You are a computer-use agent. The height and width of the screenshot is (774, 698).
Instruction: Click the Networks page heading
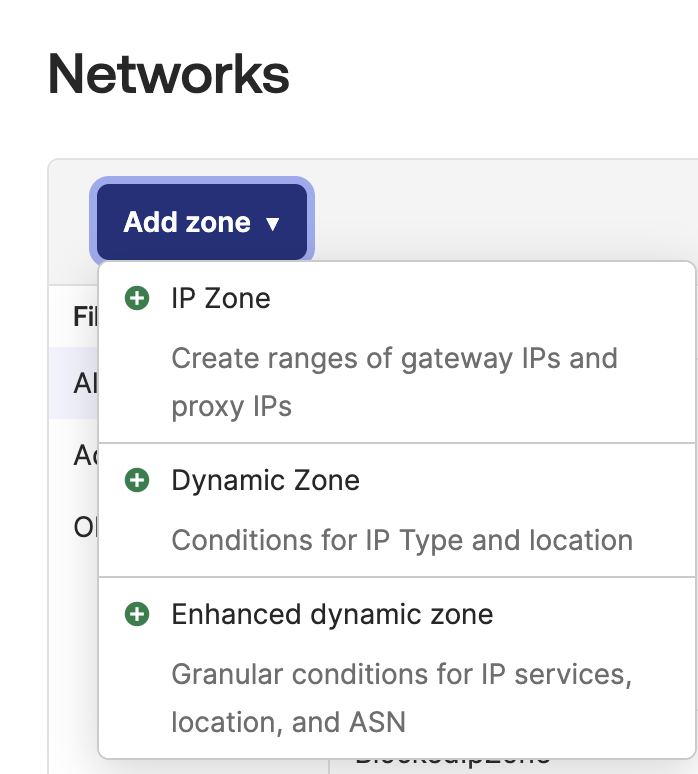(169, 73)
